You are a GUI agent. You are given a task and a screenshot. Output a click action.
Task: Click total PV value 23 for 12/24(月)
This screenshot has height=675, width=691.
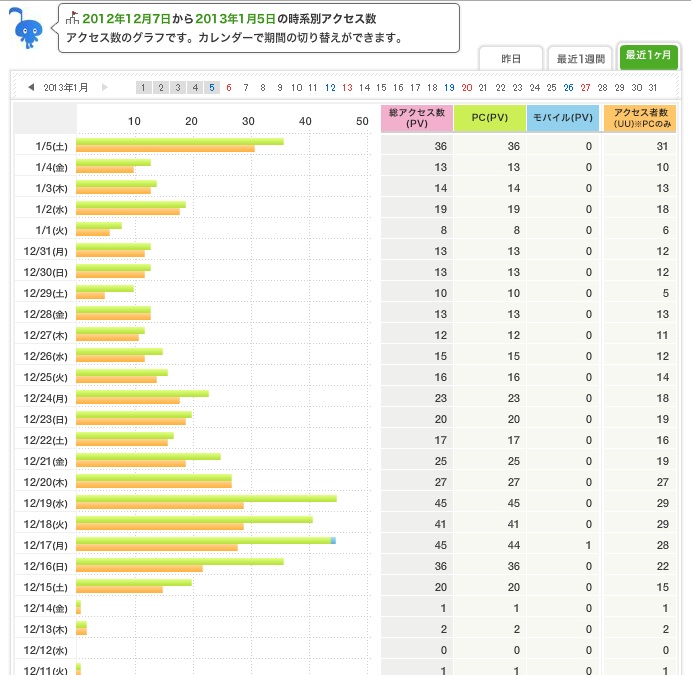point(441,398)
